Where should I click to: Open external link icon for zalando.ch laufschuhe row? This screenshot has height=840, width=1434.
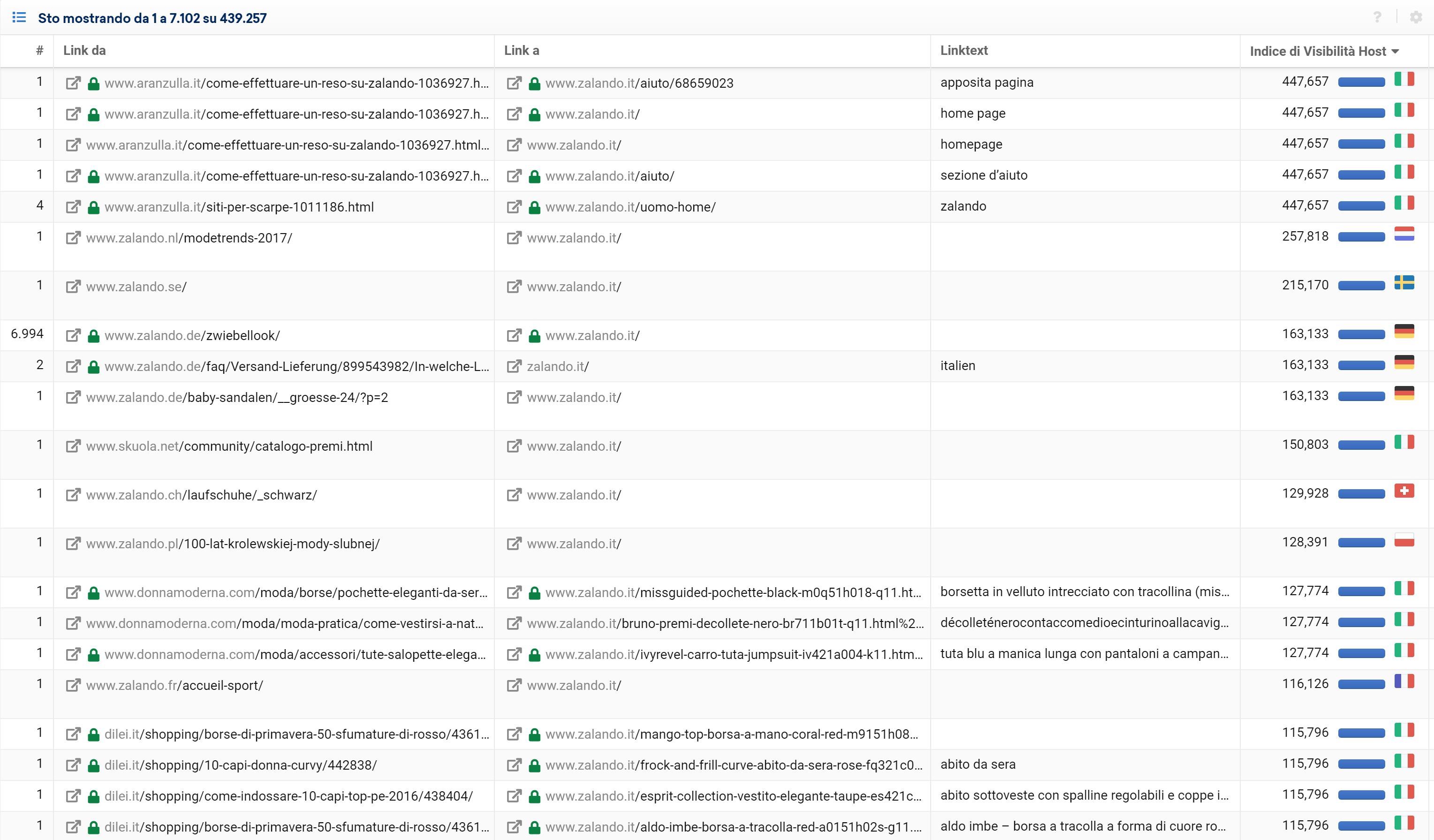coord(73,494)
